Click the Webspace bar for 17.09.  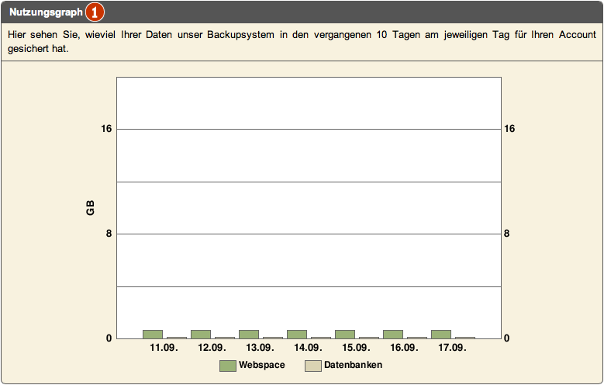click(x=441, y=334)
